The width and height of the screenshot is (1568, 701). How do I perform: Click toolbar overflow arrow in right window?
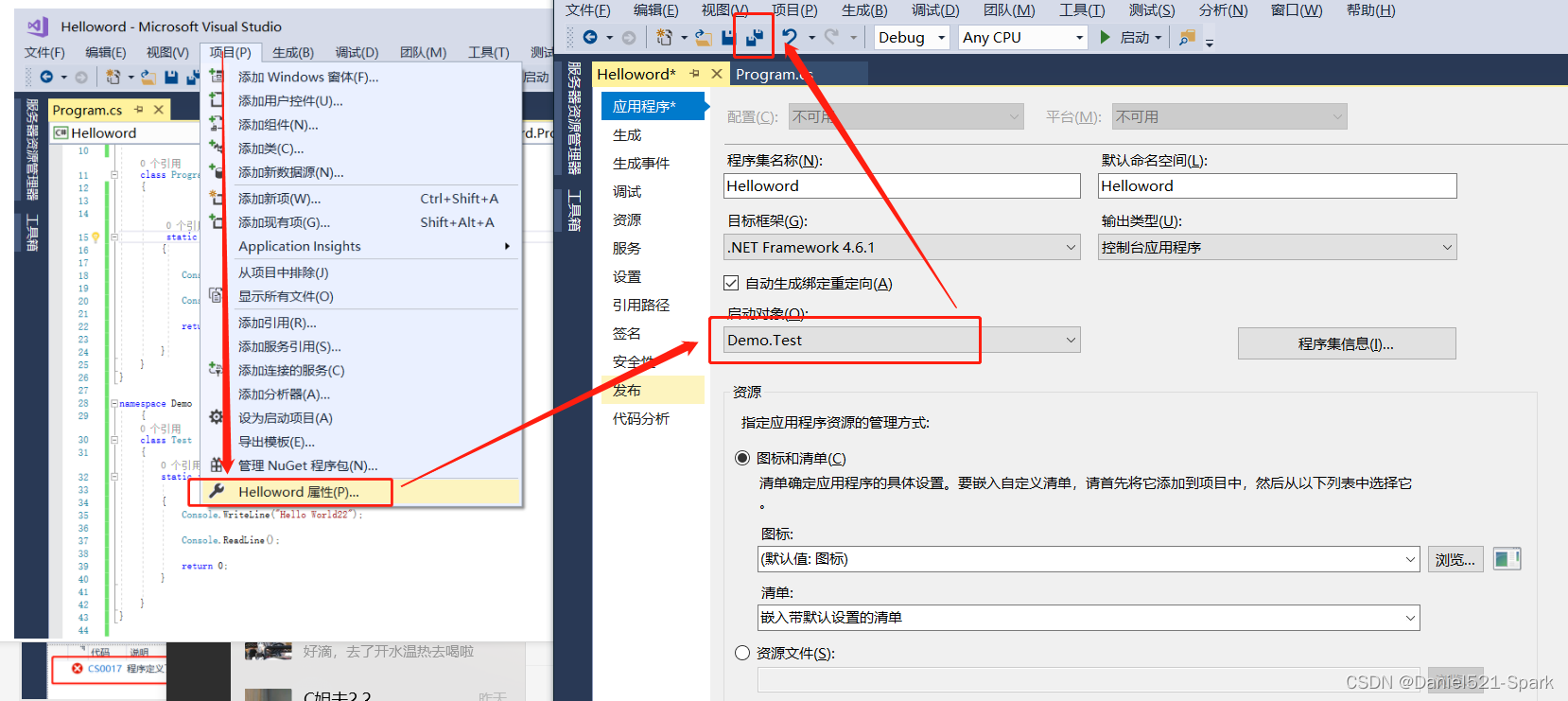coord(1210,42)
